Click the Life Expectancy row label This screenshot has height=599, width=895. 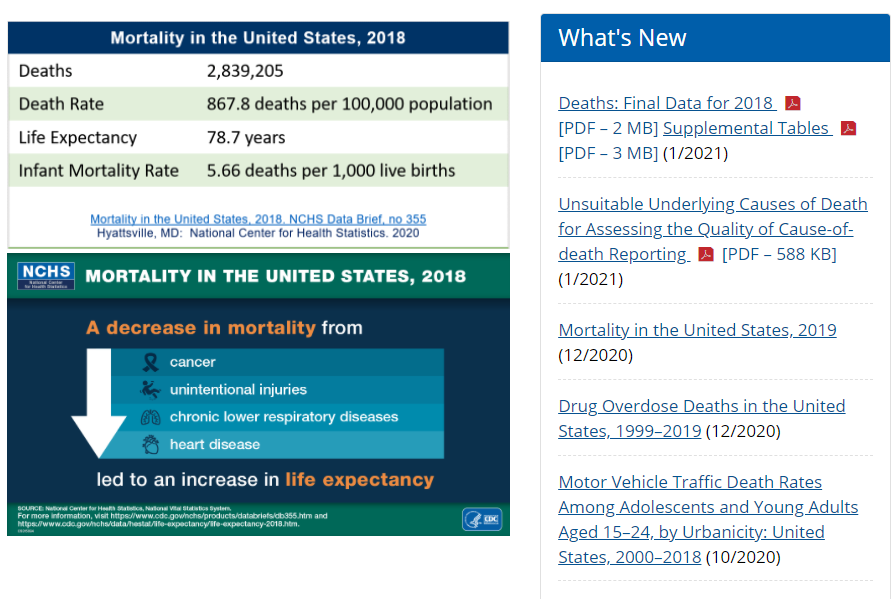(x=78, y=137)
